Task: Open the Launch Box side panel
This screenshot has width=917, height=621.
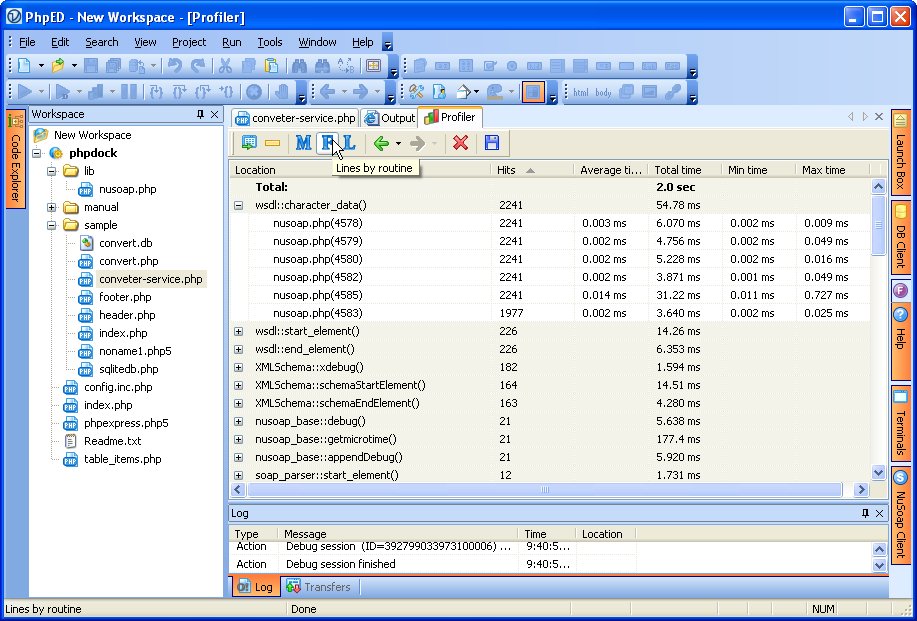Action: (x=901, y=151)
